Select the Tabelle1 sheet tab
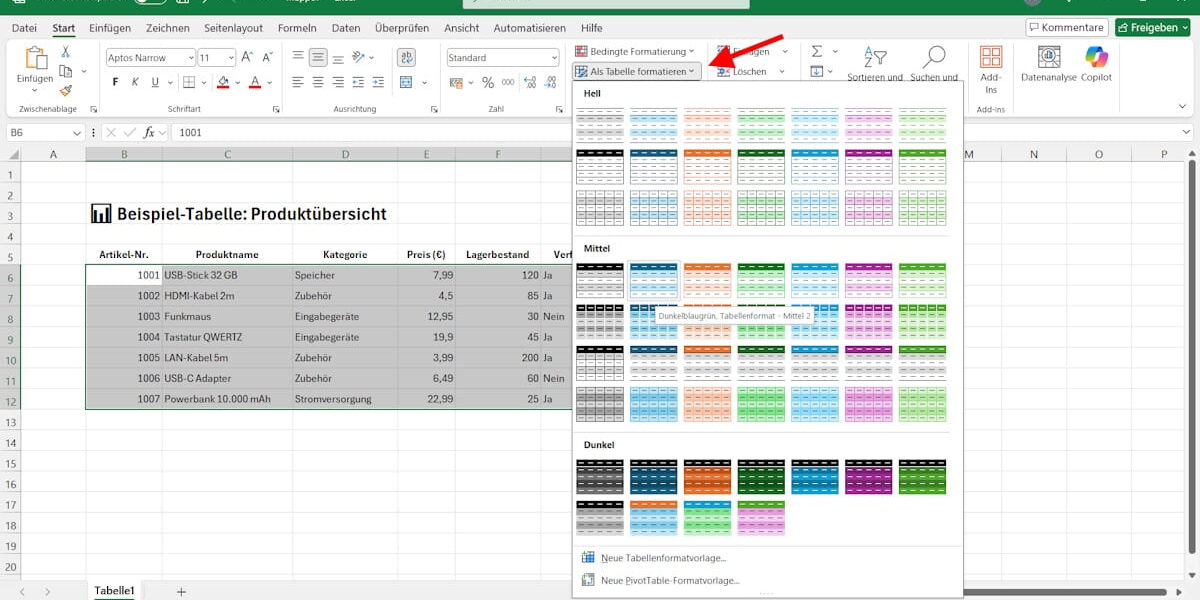This screenshot has height=600, width=1200. click(x=114, y=591)
